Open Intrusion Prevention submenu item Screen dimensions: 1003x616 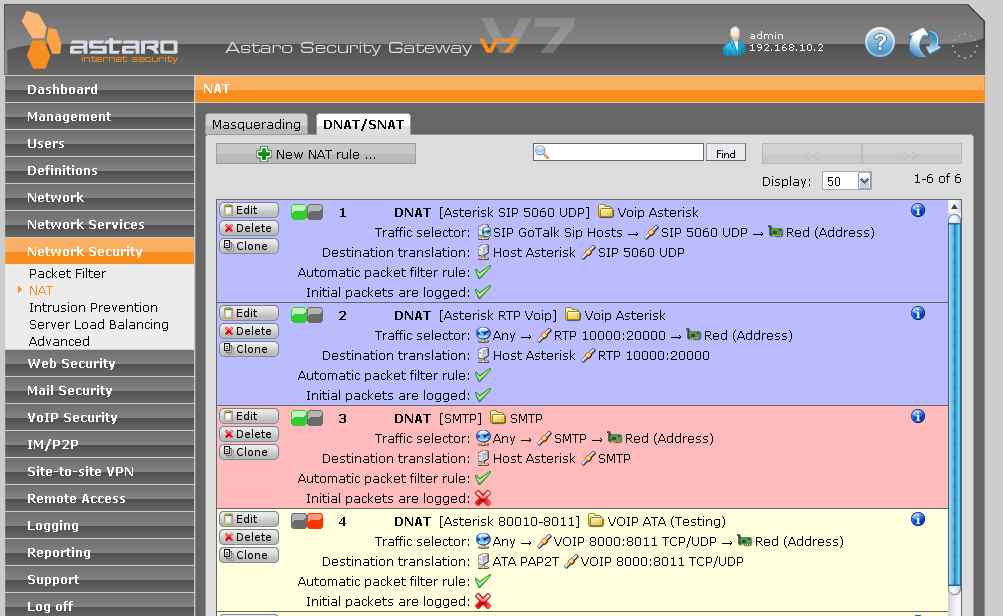click(x=93, y=307)
